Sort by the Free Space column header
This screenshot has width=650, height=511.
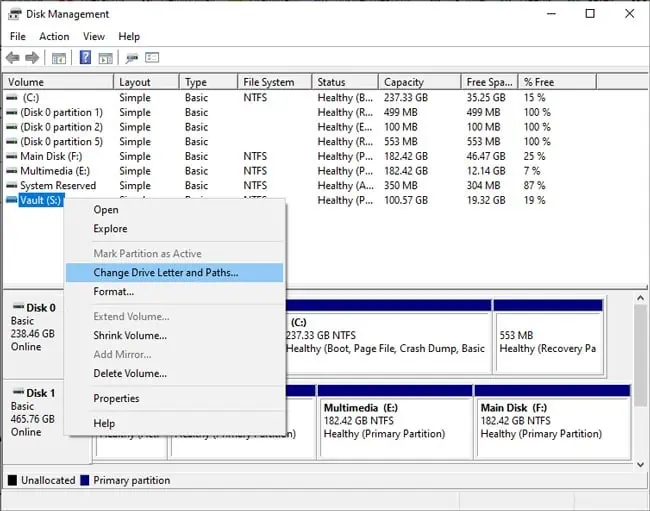490,82
